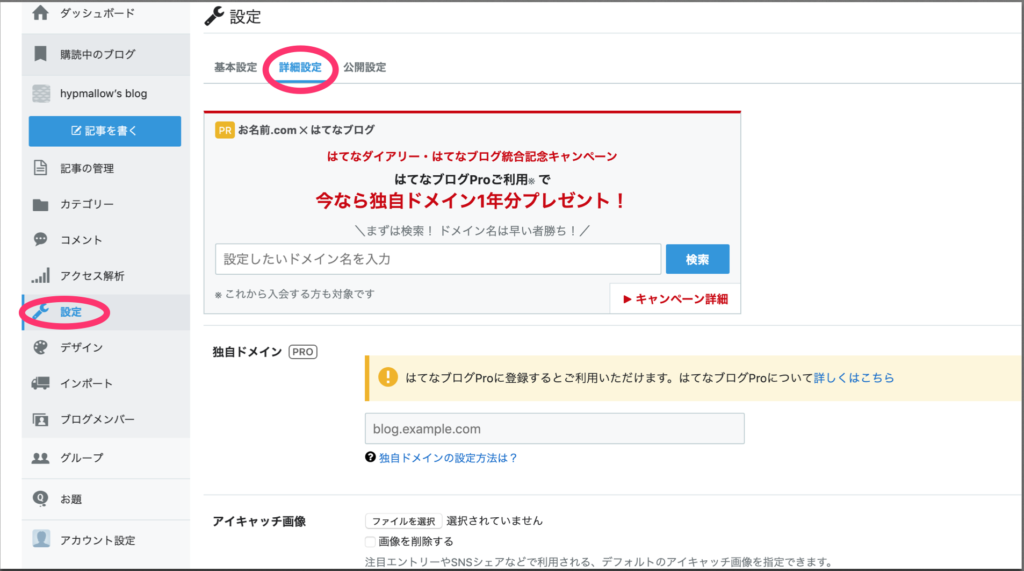The height and width of the screenshot is (571, 1024).
Task: Click the ファイルを選択 file chooser button
Action: coord(403,521)
